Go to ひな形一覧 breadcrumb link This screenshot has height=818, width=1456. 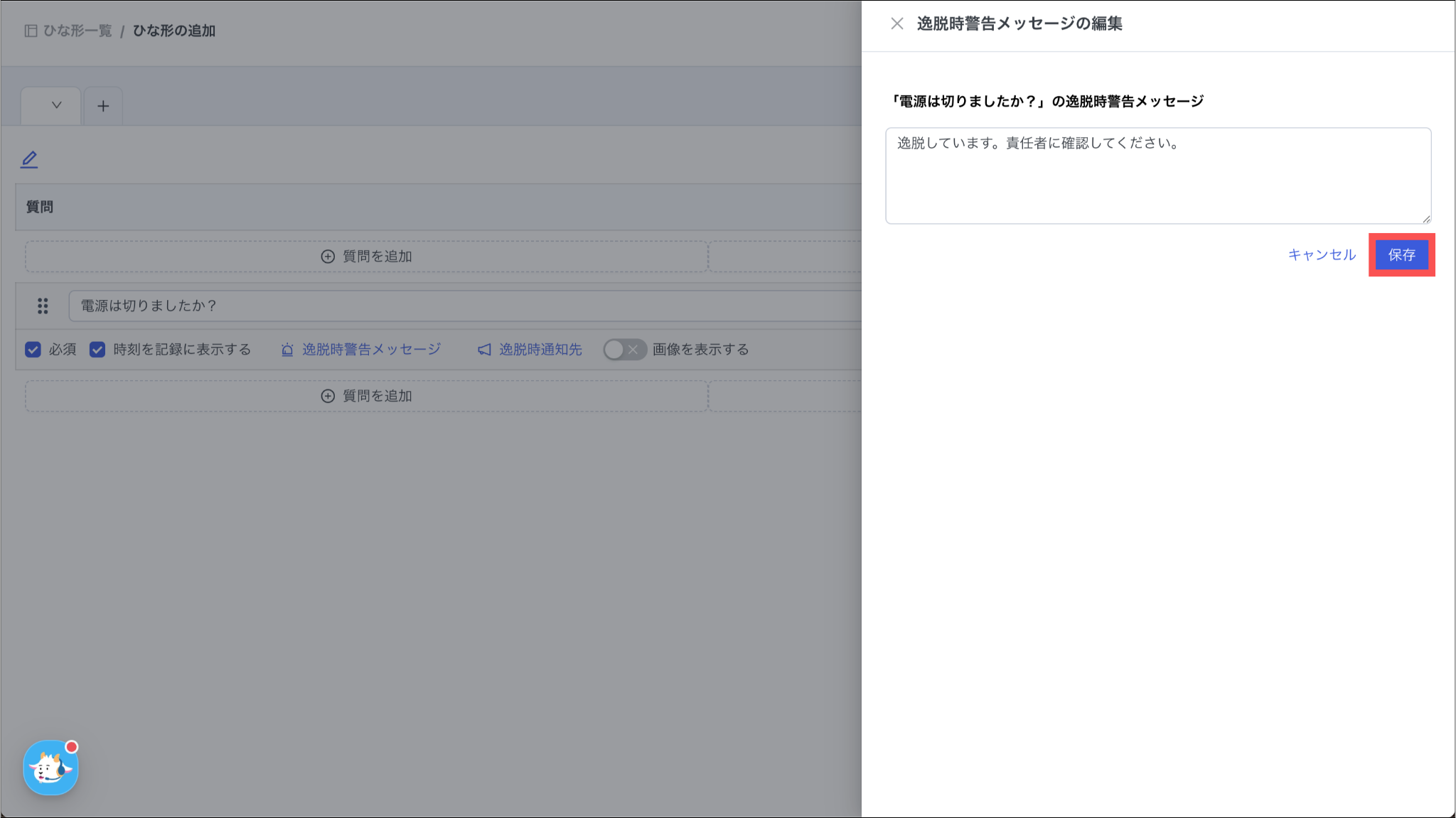click(x=77, y=31)
